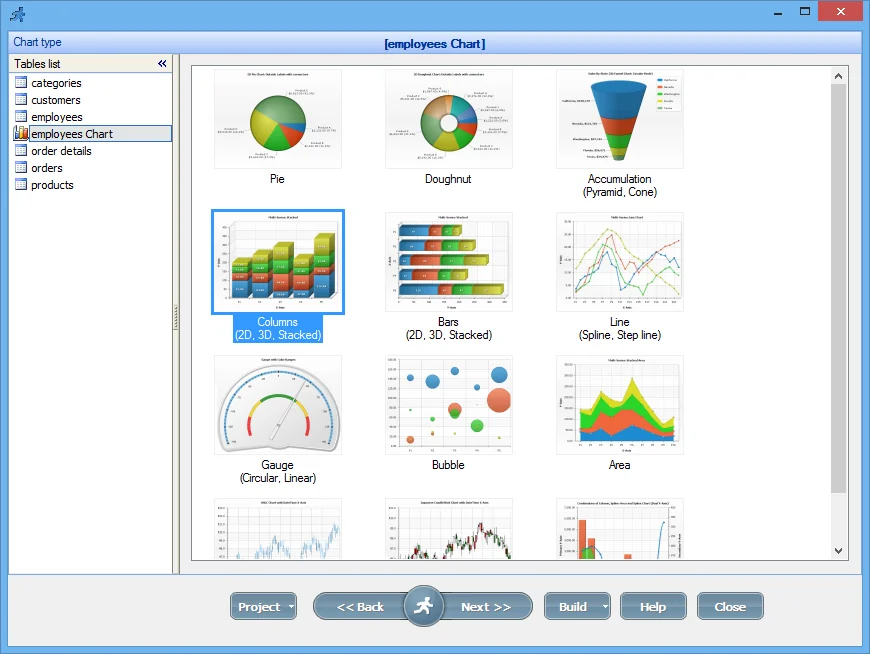Click the orders table icon

(21, 167)
